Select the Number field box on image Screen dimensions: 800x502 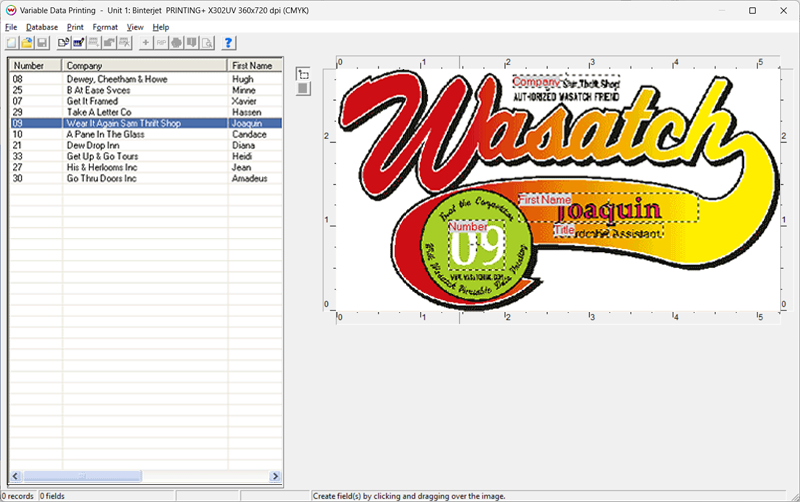click(477, 245)
